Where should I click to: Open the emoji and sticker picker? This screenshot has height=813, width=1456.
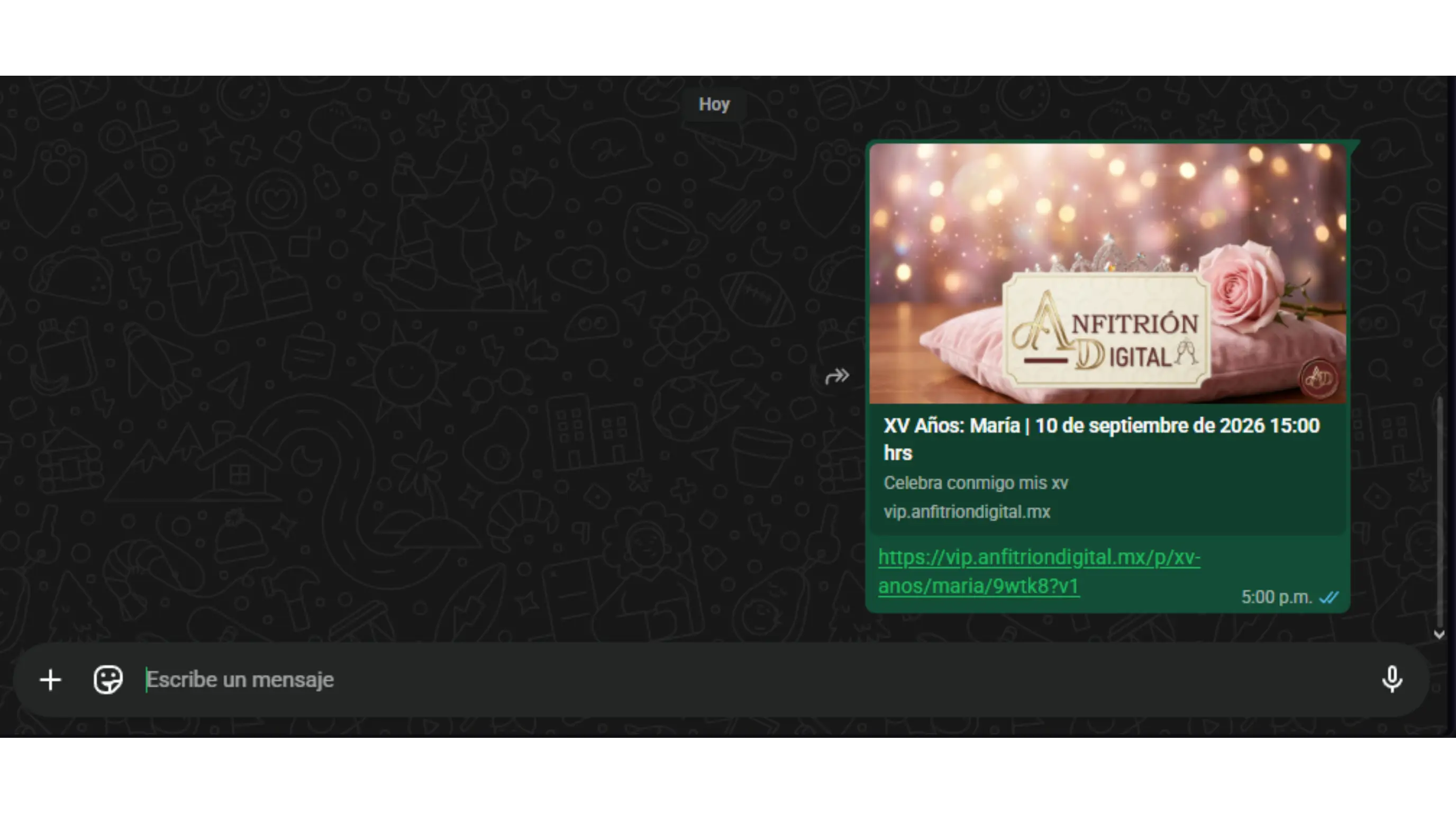pos(108,680)
